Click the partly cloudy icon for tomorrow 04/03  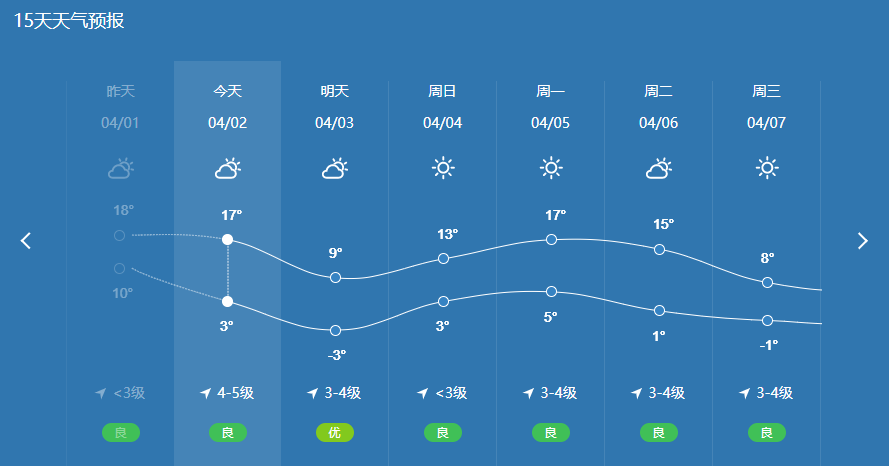335,168
